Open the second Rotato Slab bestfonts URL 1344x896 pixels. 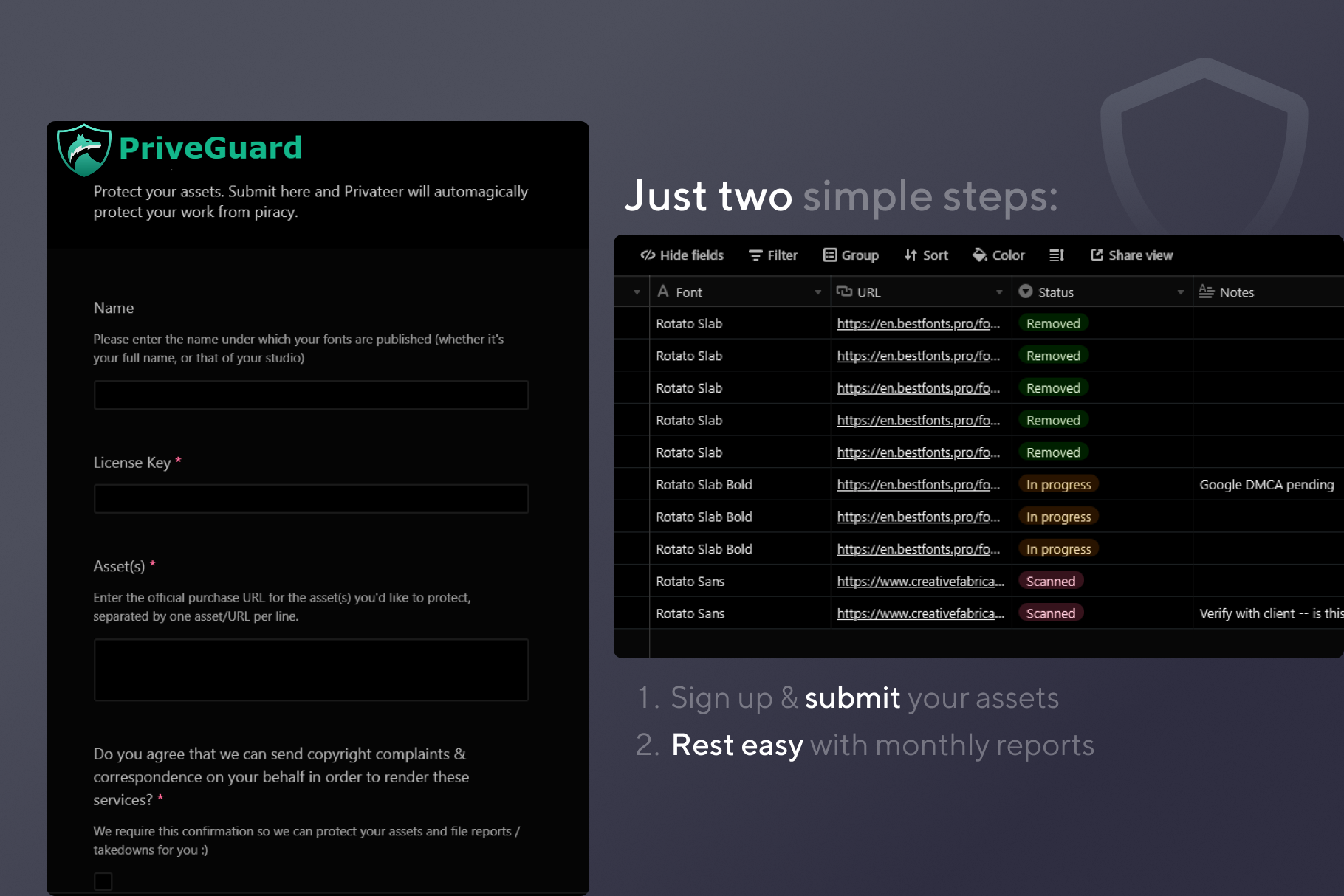point(918,356)
